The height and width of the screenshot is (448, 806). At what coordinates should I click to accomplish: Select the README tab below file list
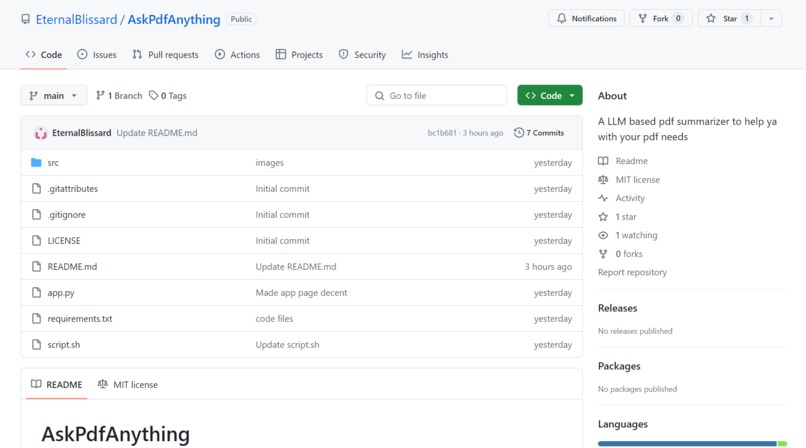tap(57, 384)
